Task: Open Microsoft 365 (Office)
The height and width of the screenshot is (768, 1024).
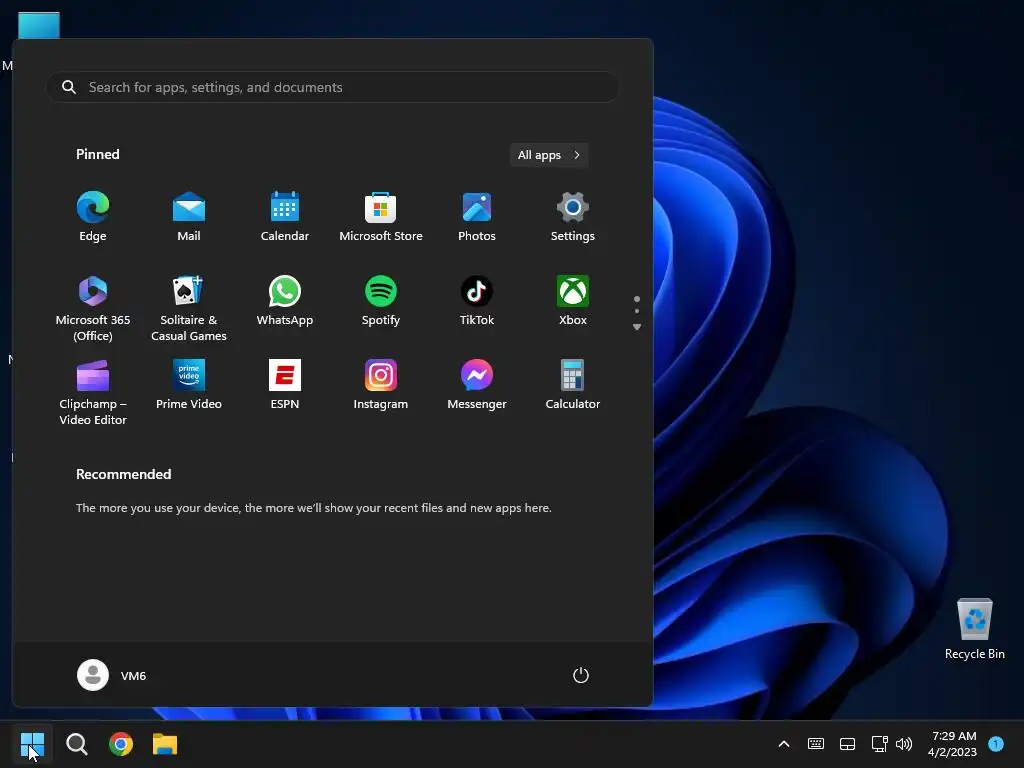Action: pyautogui.click(x=93, y=308)
